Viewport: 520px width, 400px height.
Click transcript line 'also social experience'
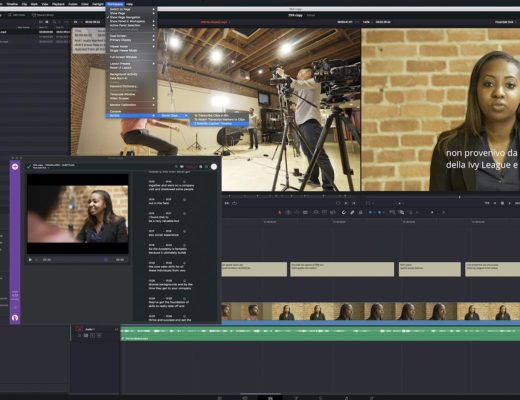click(x=163, y=235)
